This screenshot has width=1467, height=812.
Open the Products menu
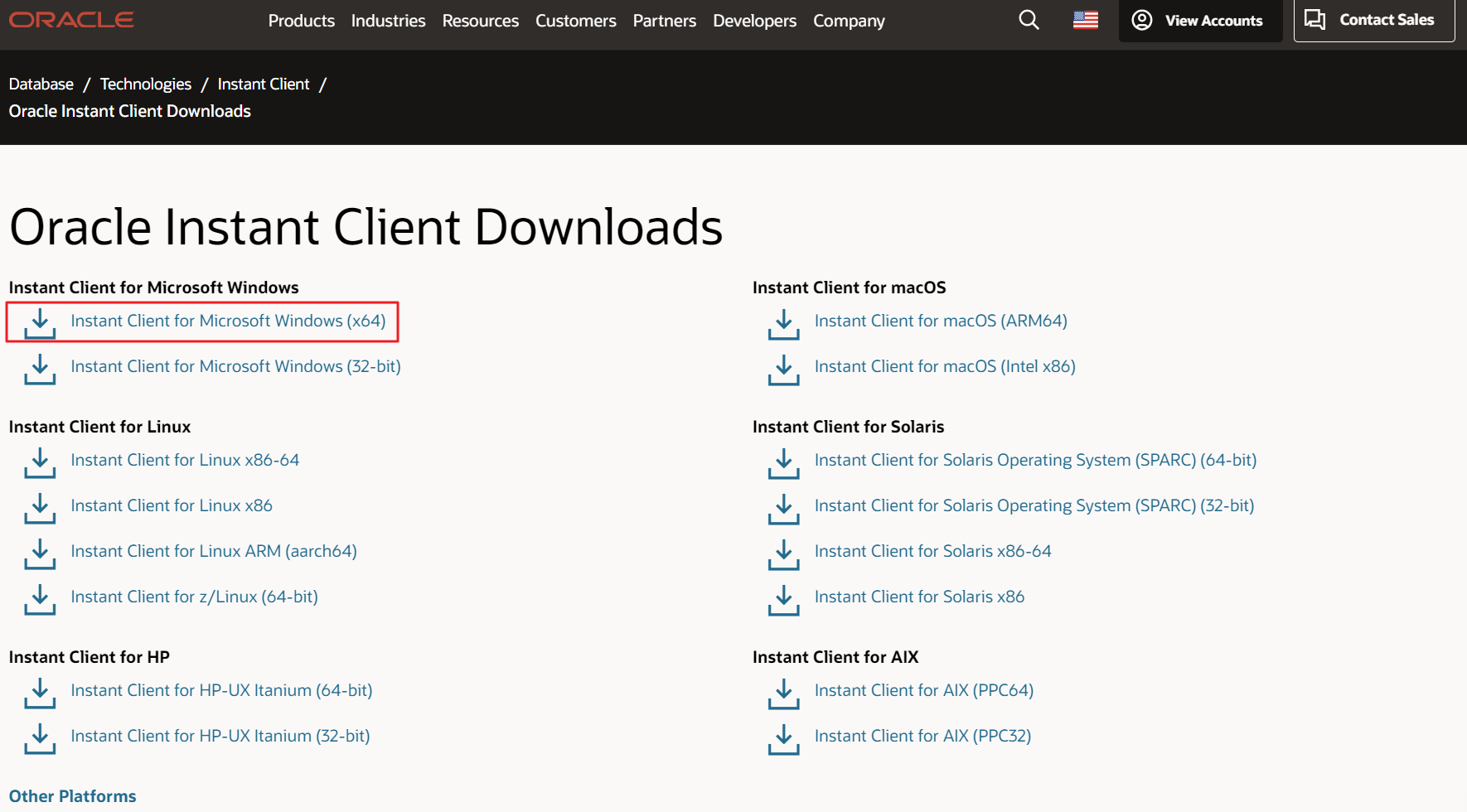(x=302, y=21)
